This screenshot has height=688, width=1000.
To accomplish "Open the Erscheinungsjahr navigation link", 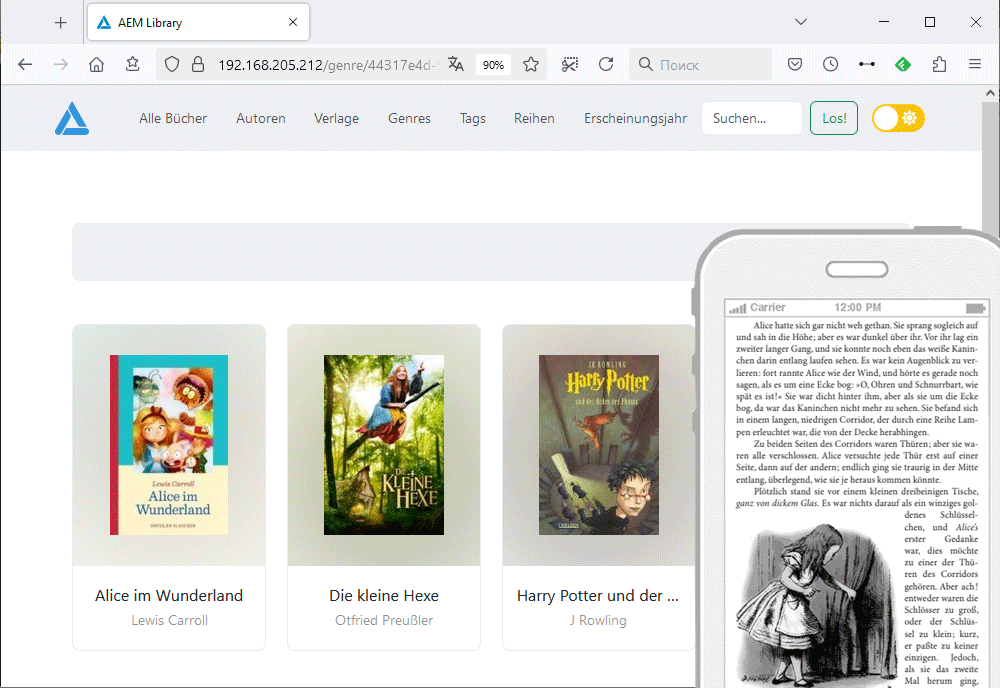I will point(635,118).
